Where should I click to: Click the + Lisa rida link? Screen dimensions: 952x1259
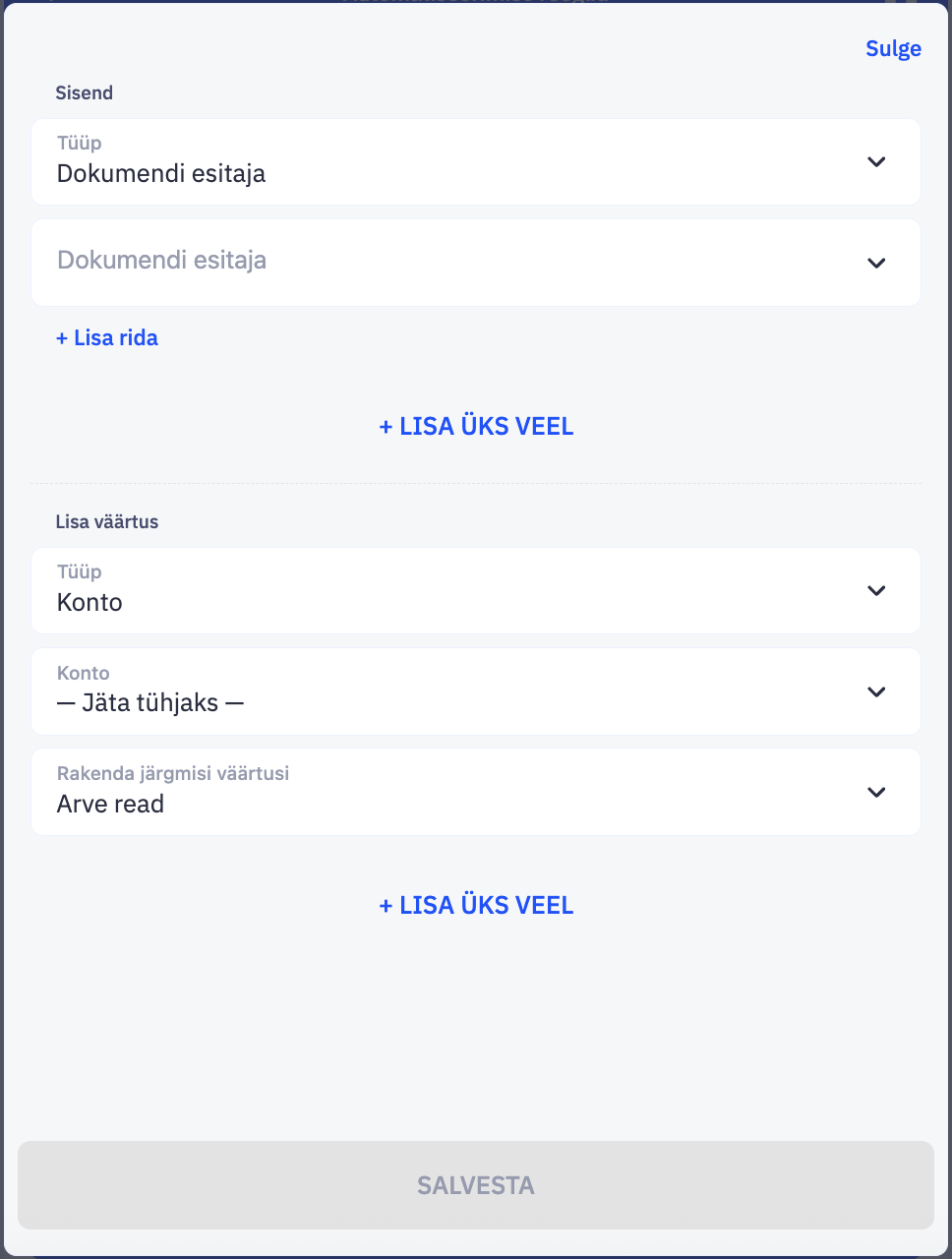tap(107, 338)
